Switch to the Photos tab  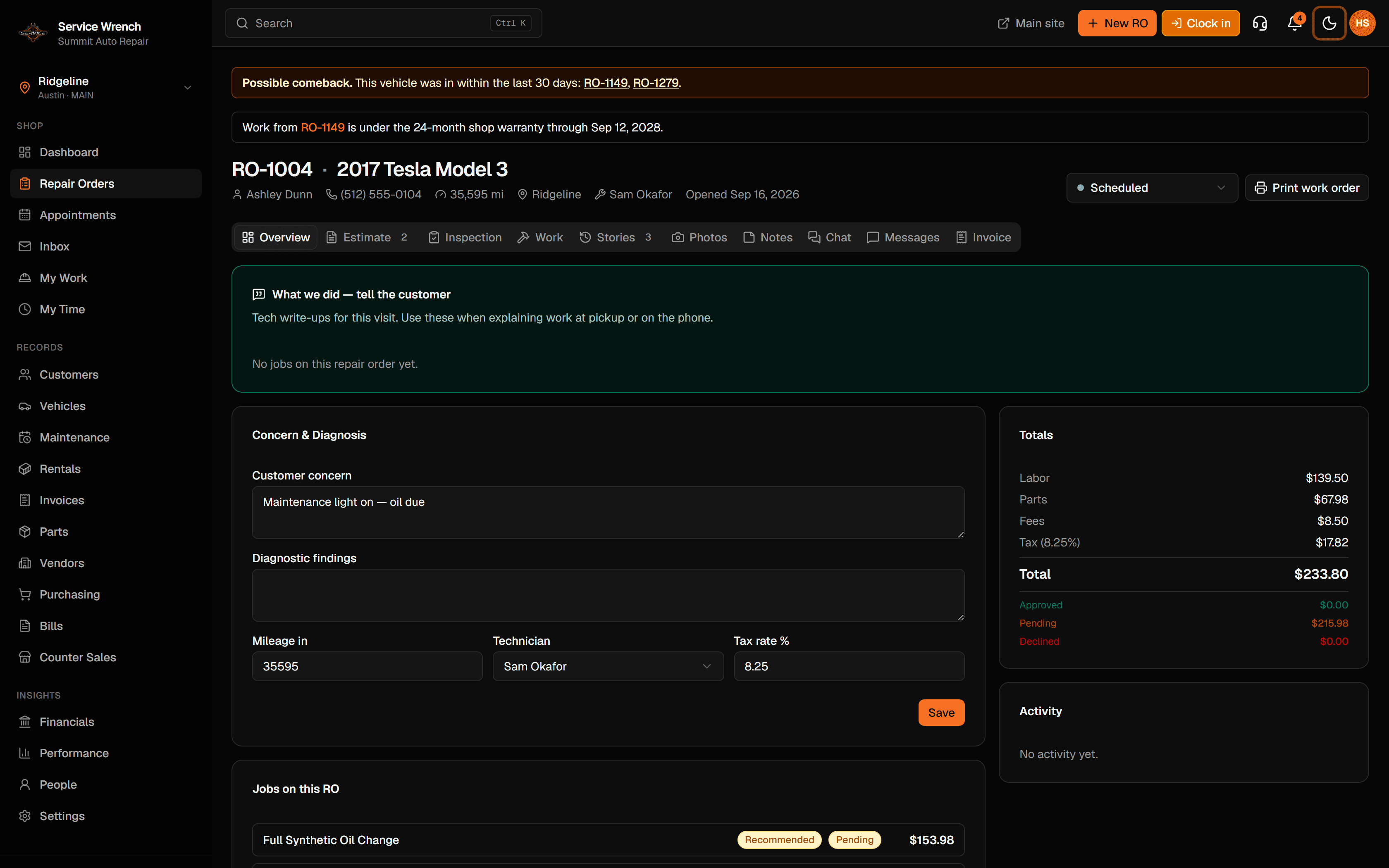click(x=699, y=237)
